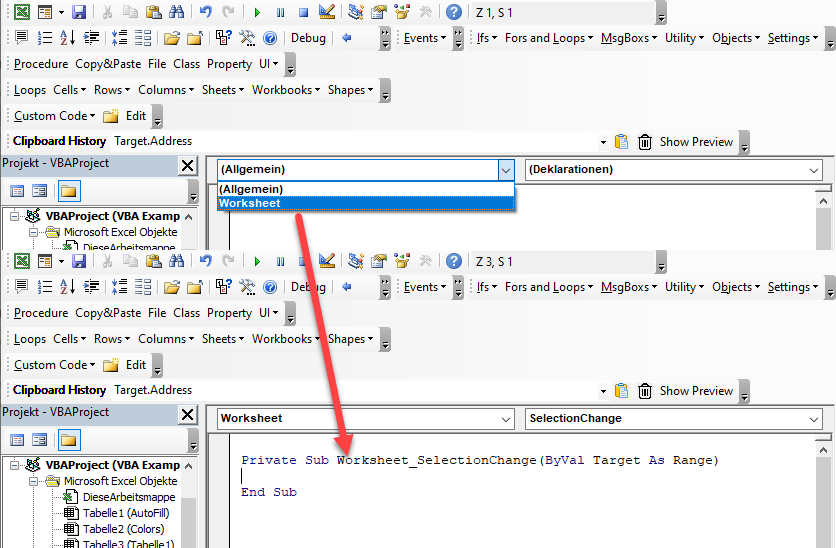Open the MsgBoxes menu in lower toolbar
Image resolution: width=836 pixels, height=548 pixels.
click(629, 287)
